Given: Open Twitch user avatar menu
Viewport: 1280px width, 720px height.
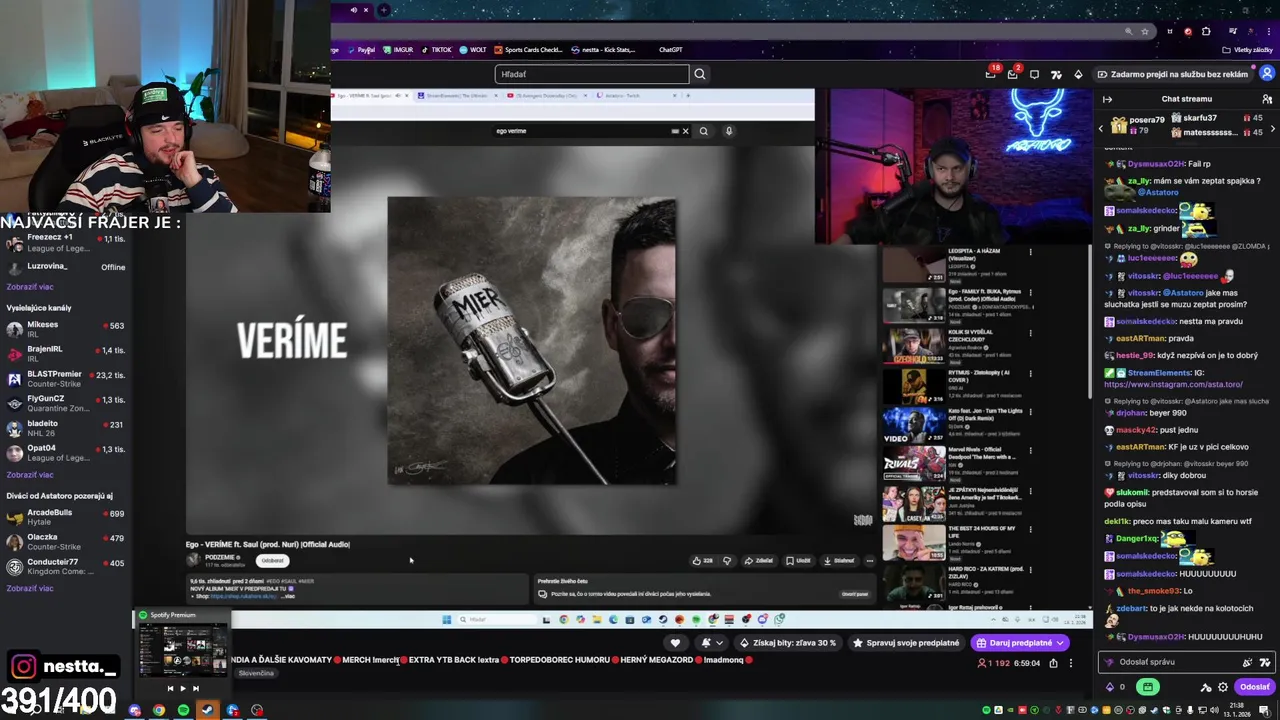Looking at the screenshot, I should coord(1267,74).
